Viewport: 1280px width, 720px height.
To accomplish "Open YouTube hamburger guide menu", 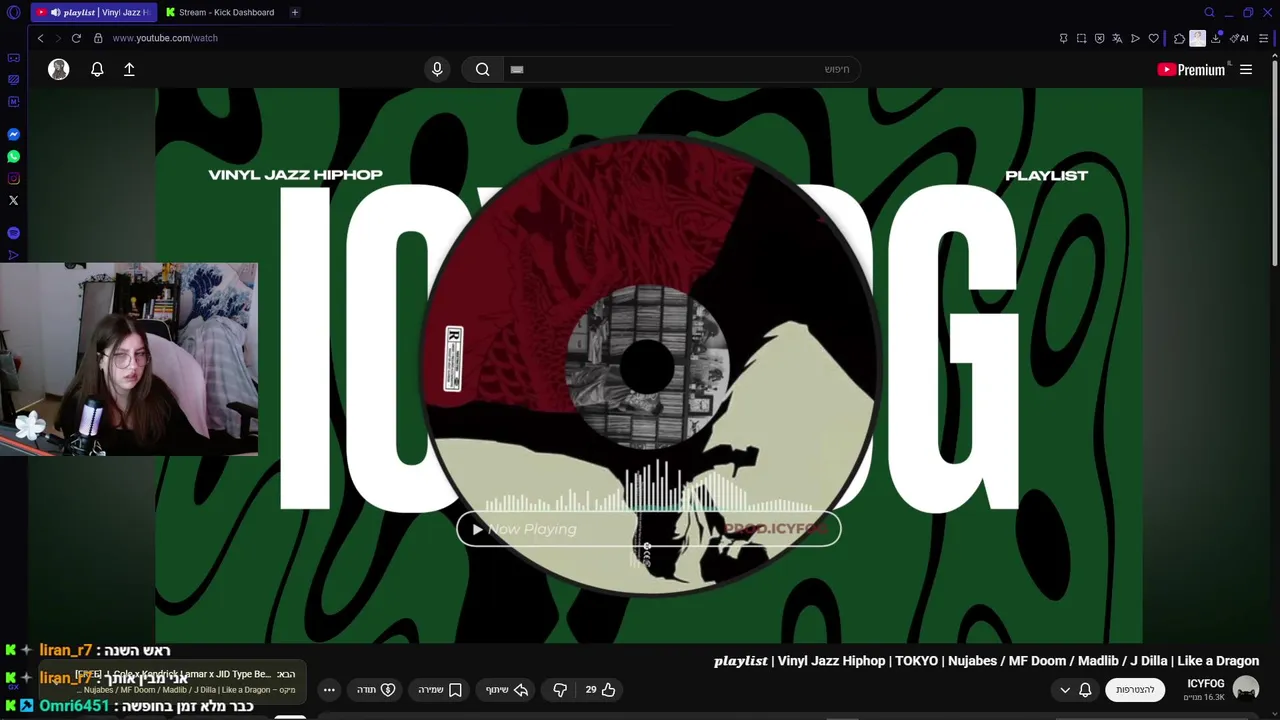I will [1246, 69].
